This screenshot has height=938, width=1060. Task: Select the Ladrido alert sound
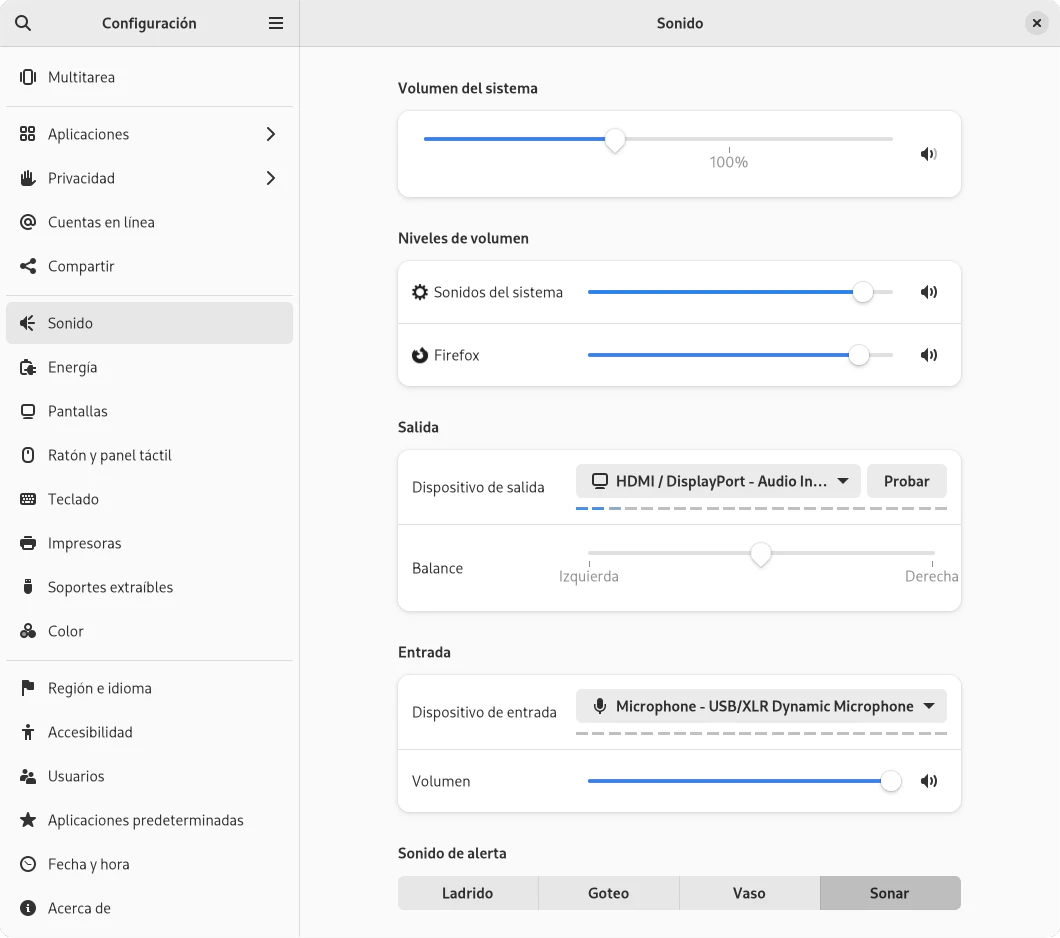point(468,893)
